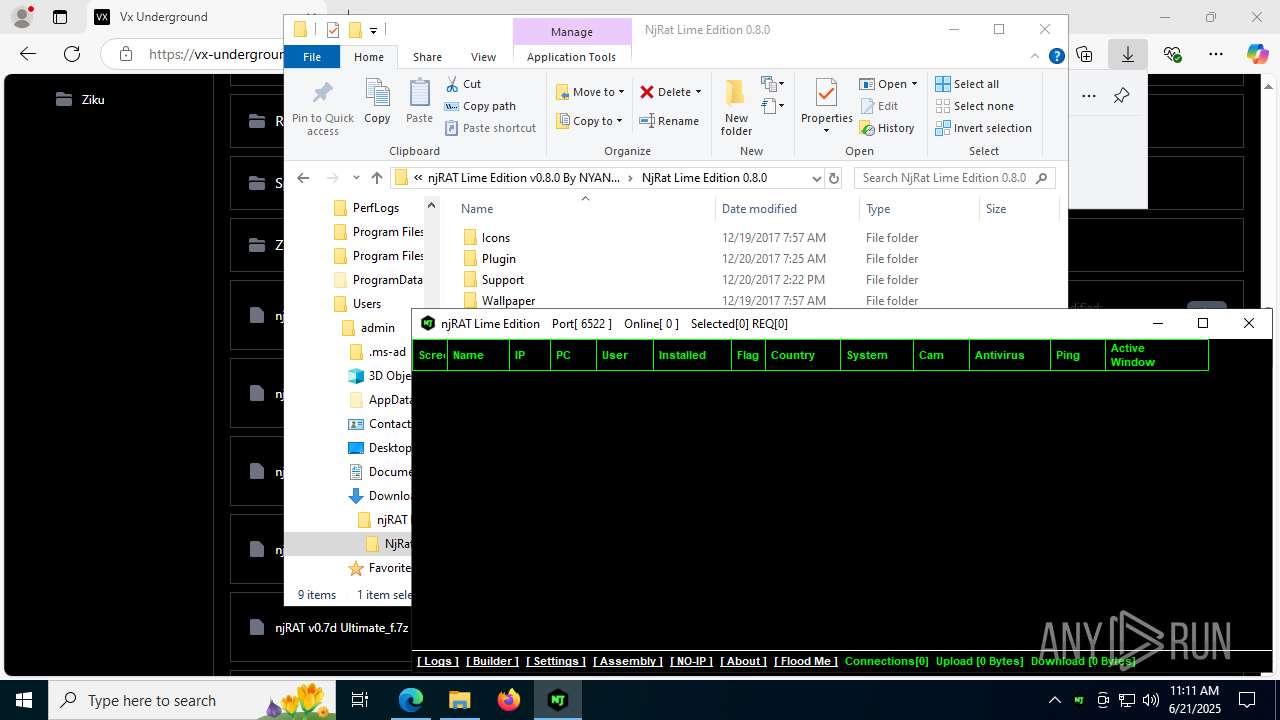This screenshot has width=1280, height=720.
Task: Switch to the Share ribbon tab
Action: point(427,57)
